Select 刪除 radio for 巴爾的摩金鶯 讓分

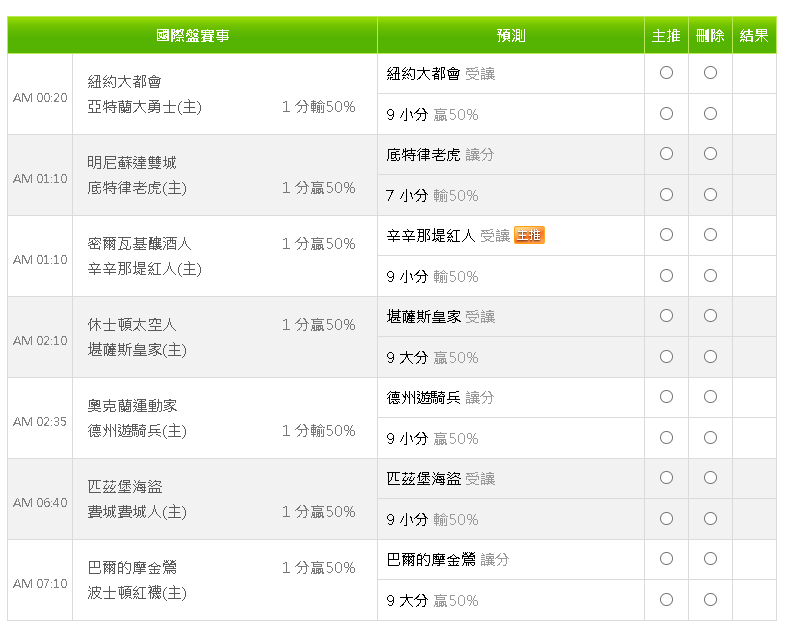710,559
